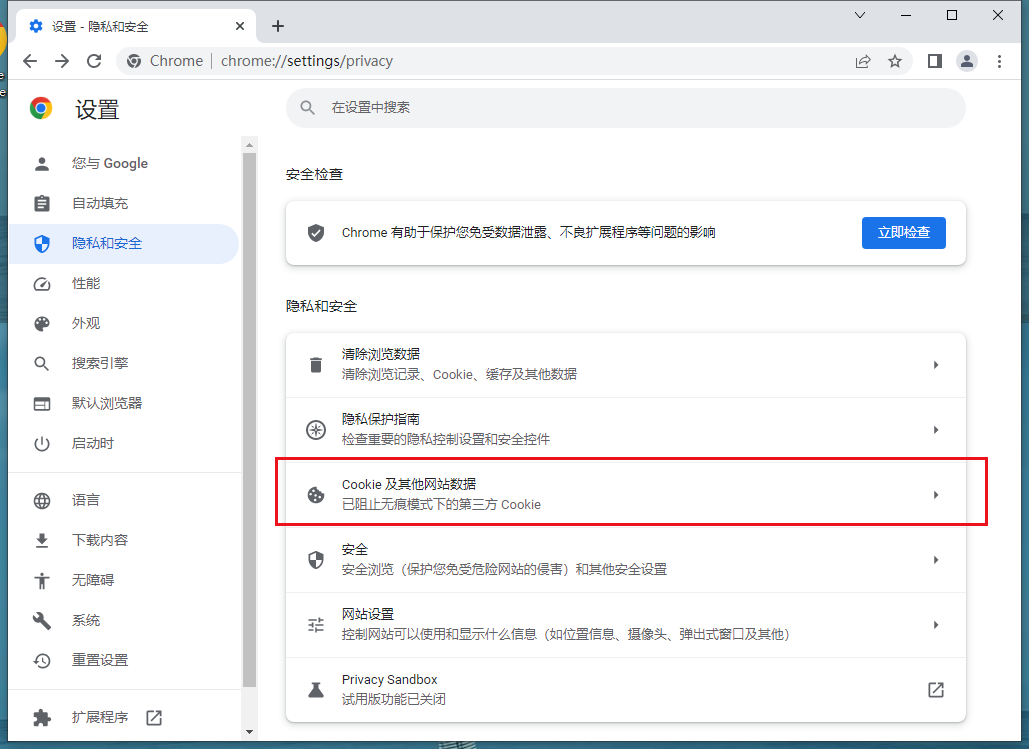Click the puzzle icon for 扩展程序
The height and width of the screenshot is (749, 1029).
tap(42, 717)
